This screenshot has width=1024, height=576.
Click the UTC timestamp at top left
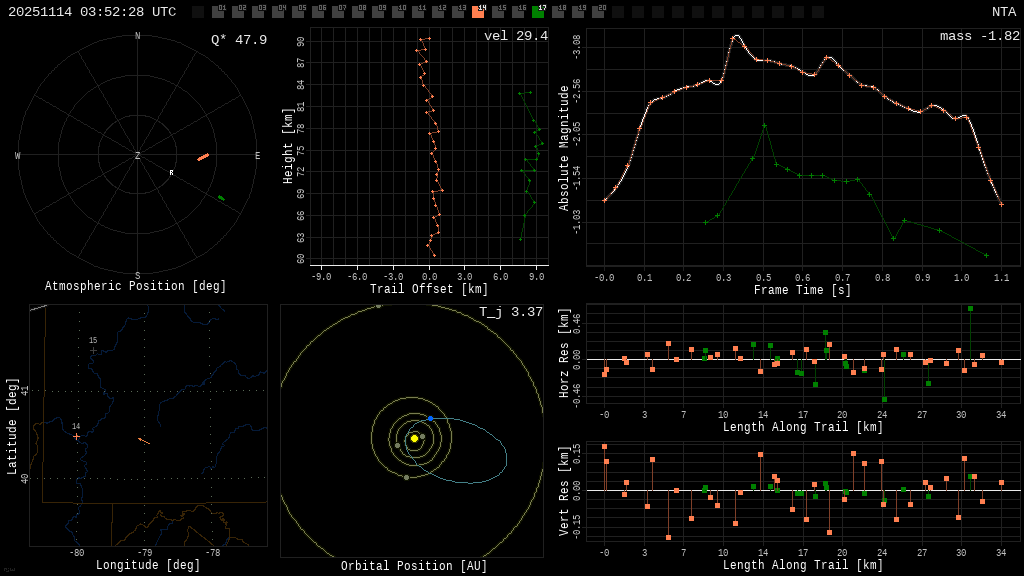[x=92, y=12]
